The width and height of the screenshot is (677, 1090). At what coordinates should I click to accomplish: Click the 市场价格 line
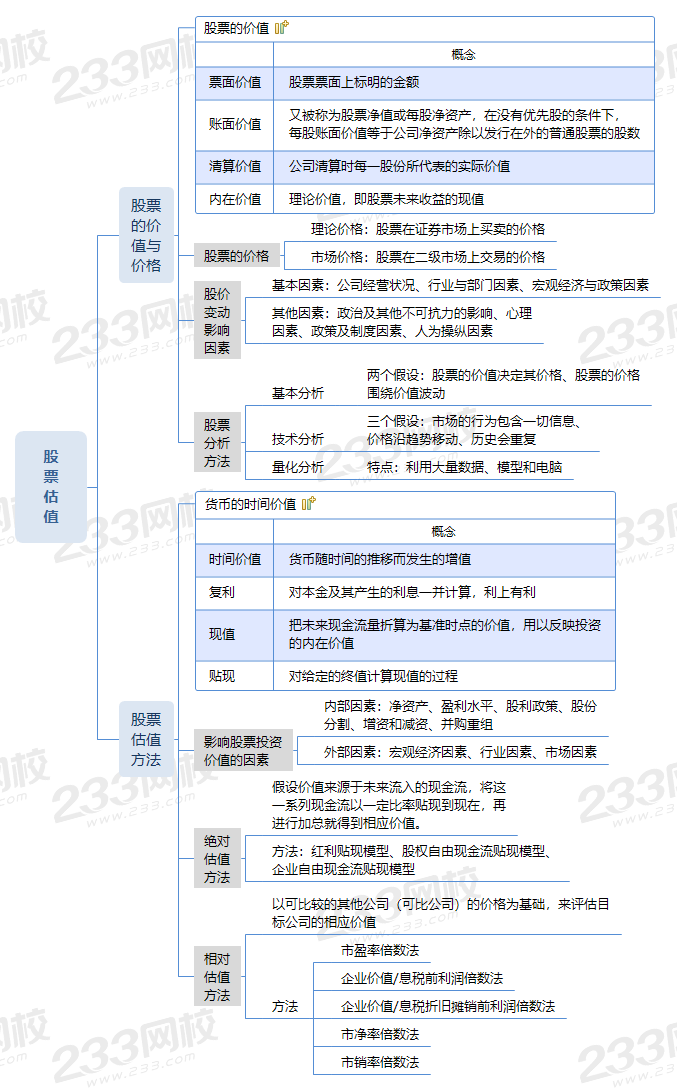pos(427,257)
